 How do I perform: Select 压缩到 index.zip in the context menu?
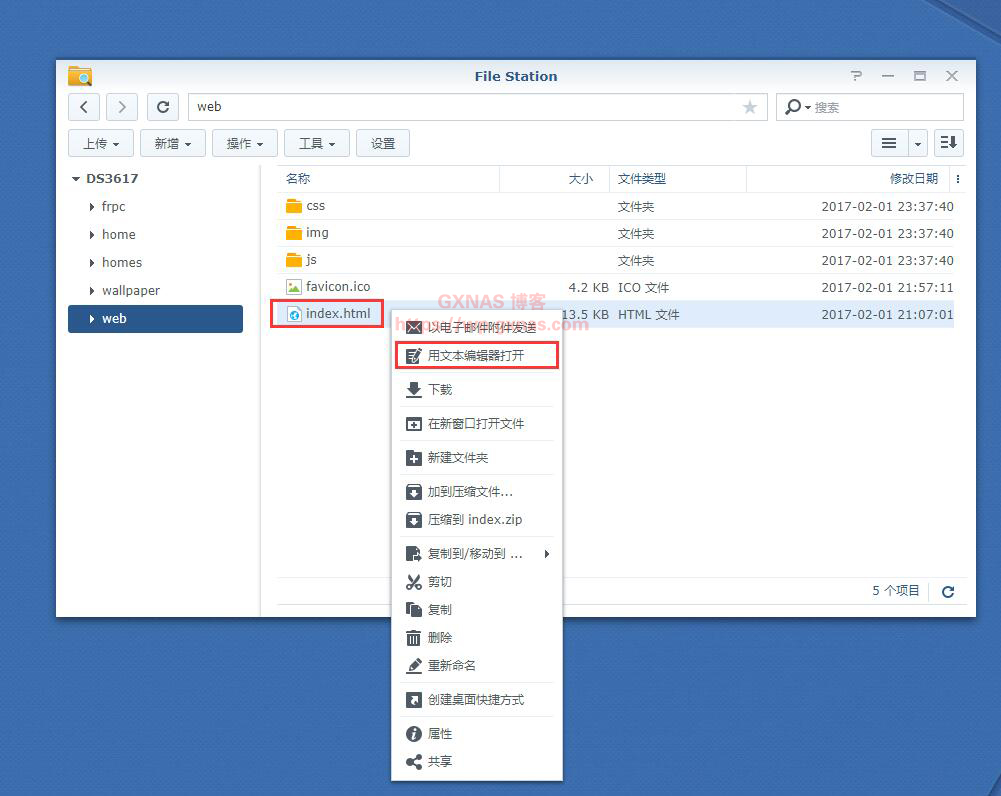point(475,520)
